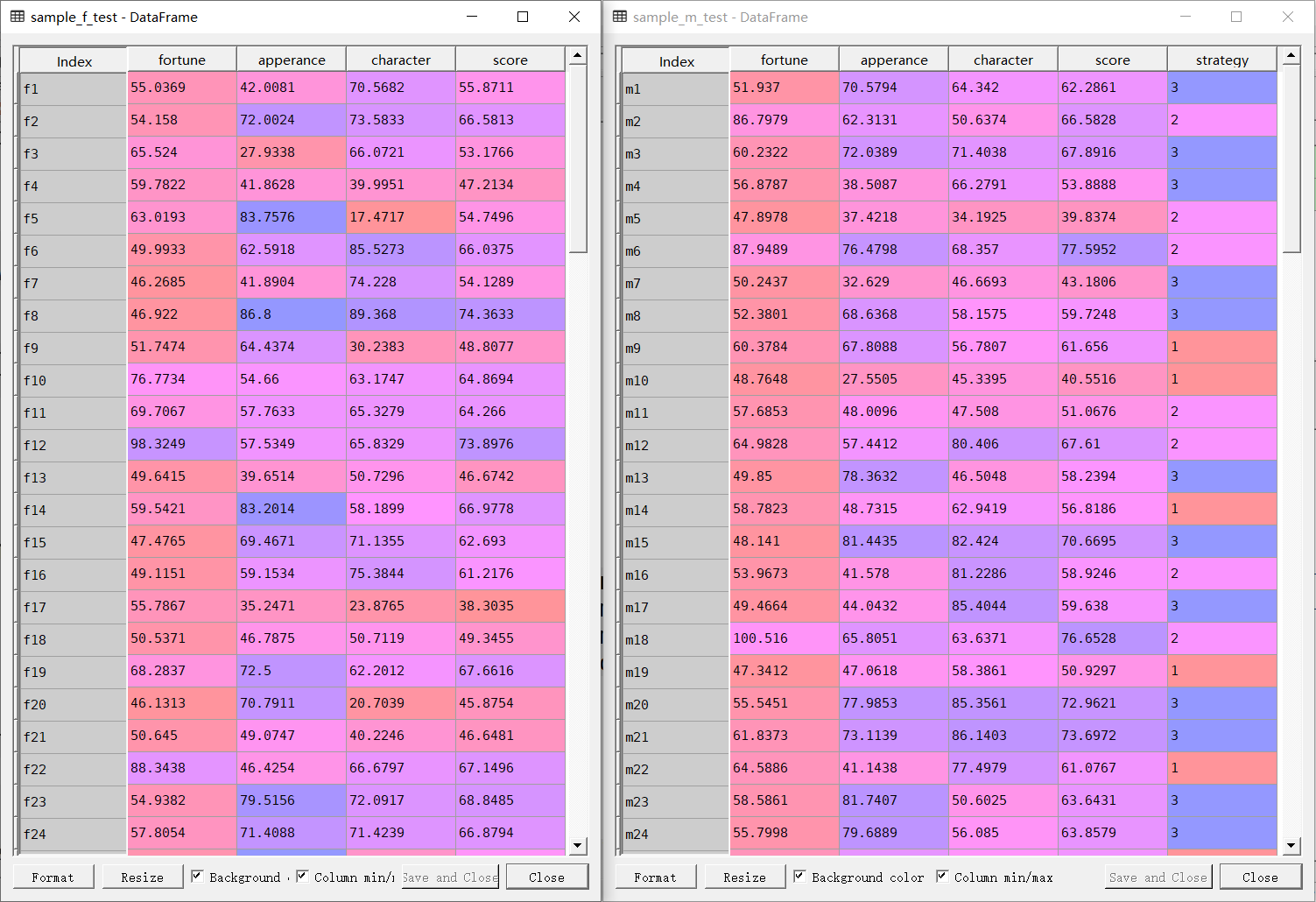Viewport: 1316px width, 902px height.
Task: Select cell with value 51.937
Action: coord(785,88)
